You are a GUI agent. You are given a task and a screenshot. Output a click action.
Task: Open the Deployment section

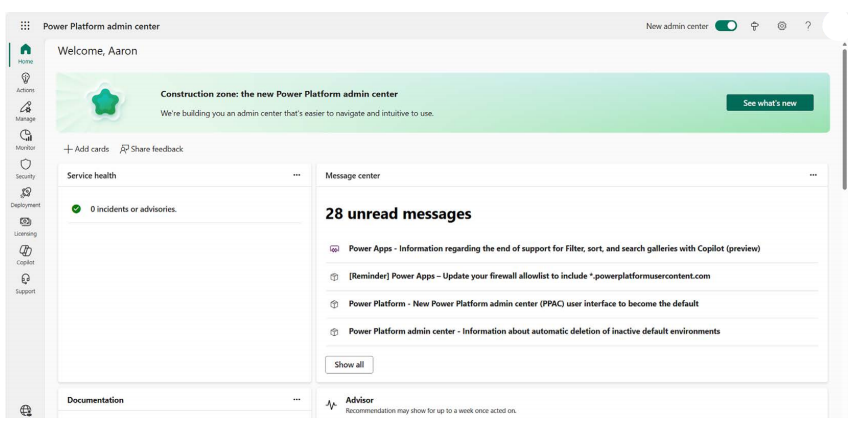[25, 198]
